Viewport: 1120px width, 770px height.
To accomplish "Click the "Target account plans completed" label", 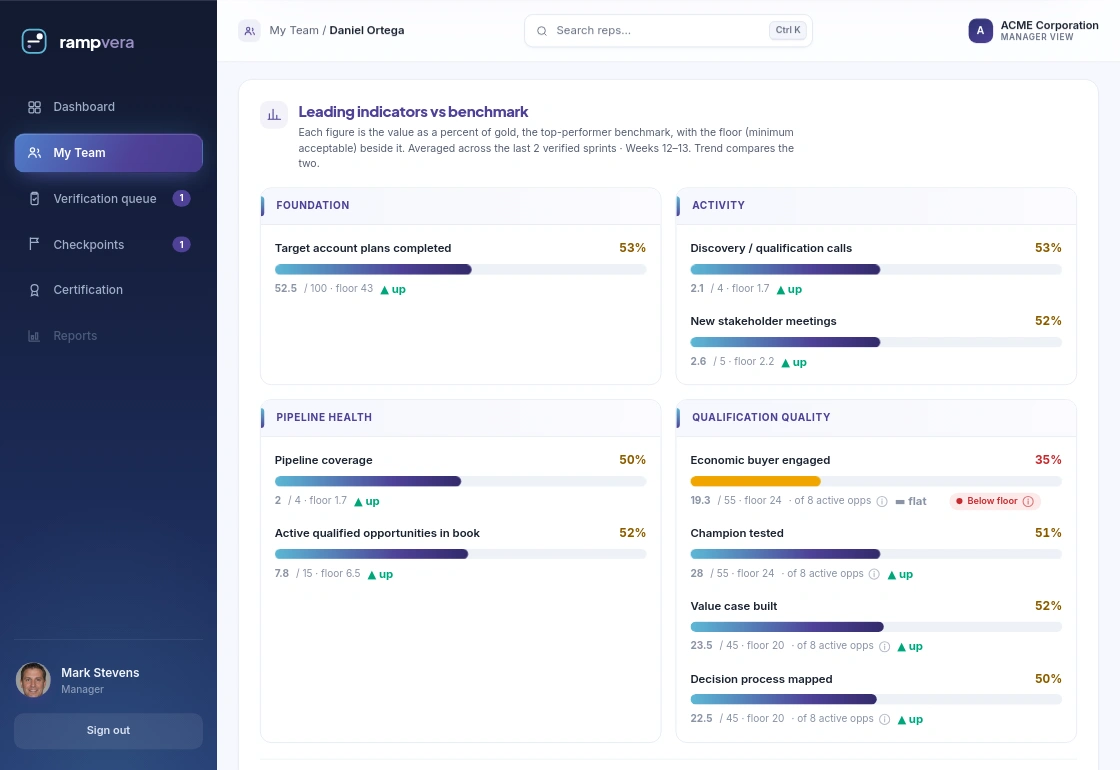I will [363, 248].
